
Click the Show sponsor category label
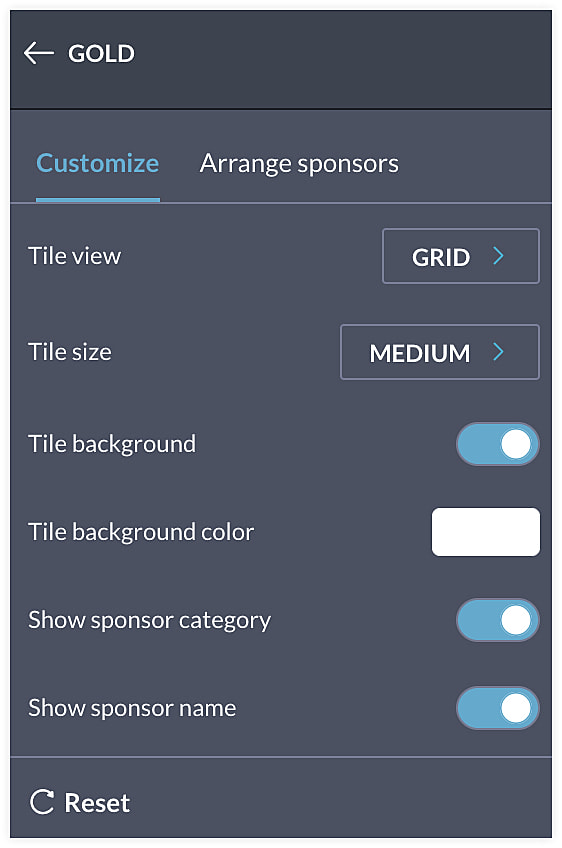(x=149, y=620)
